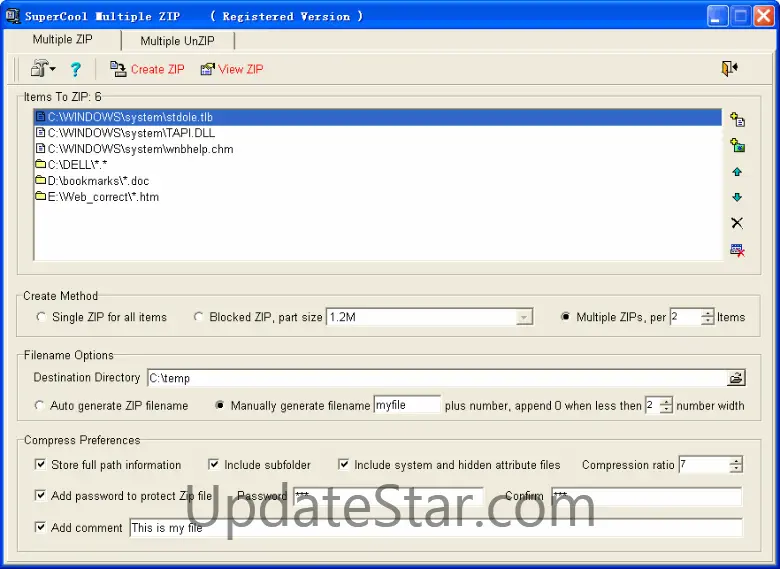The height and width of the screenshot is (569, 780).
Task: Click the add folder icon beside list
Action: pos(737,145)
